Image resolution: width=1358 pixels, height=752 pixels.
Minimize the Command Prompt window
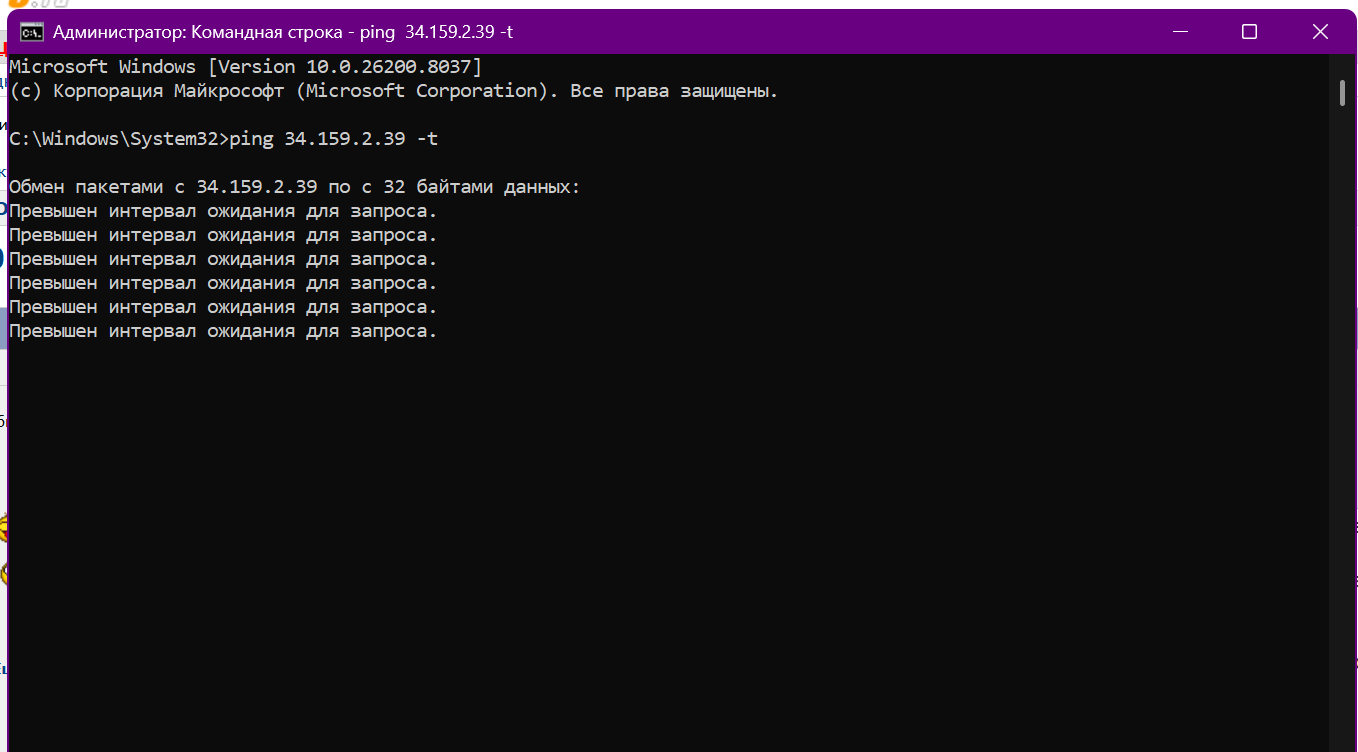click(1179, 32)
